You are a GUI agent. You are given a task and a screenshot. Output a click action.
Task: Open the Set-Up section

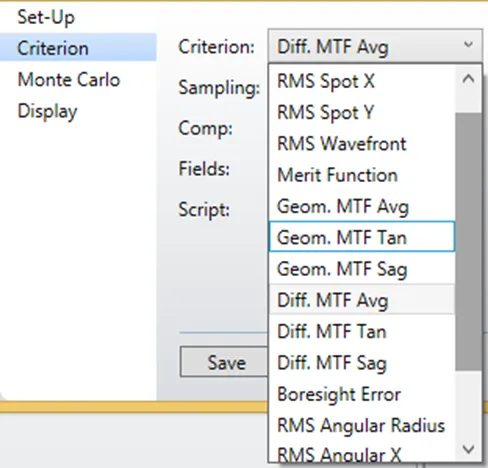[x=46, y=17]
